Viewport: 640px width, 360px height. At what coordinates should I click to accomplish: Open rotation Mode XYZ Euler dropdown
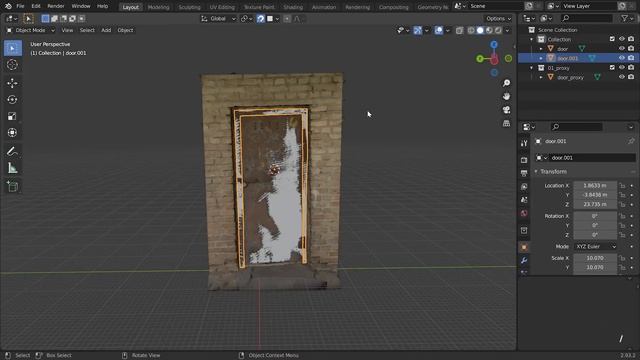coord(595,247)
